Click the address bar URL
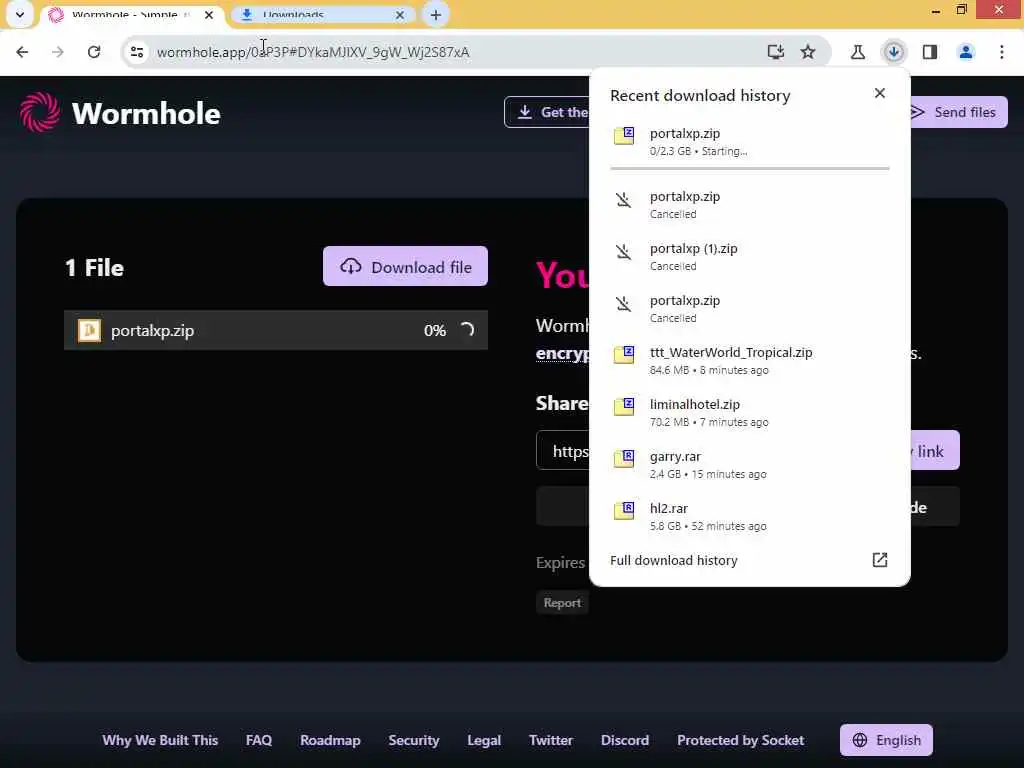1024x768 pixels. (313, 52)
